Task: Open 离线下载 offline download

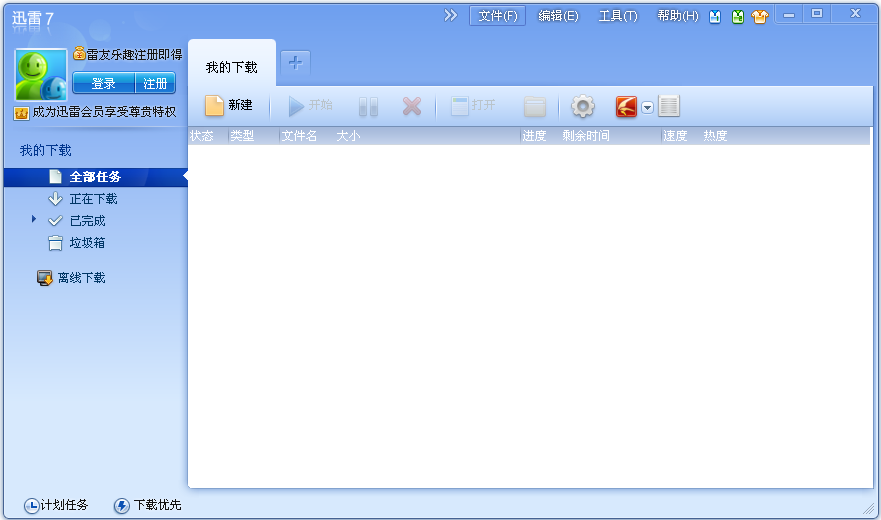Action: click(x=81, y=278)
